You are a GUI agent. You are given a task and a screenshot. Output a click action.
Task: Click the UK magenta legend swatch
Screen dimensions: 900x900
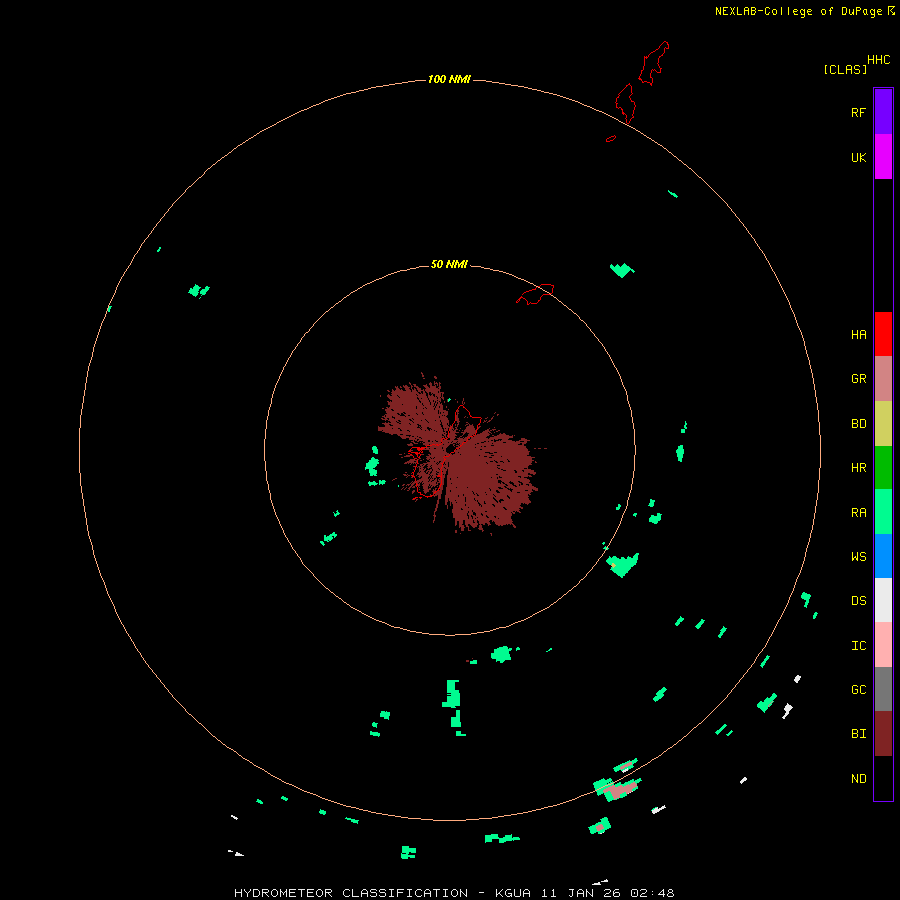click(883, 157)
